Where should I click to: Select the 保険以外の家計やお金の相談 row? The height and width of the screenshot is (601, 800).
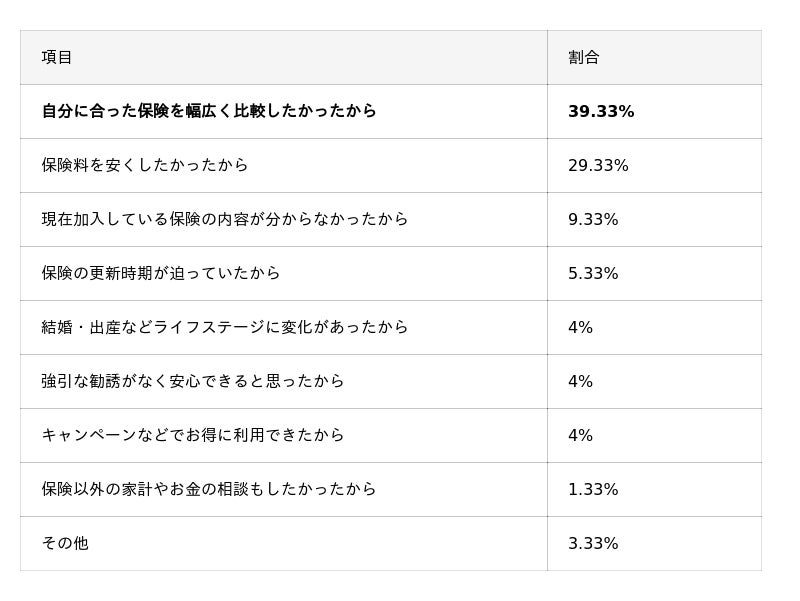209,489
